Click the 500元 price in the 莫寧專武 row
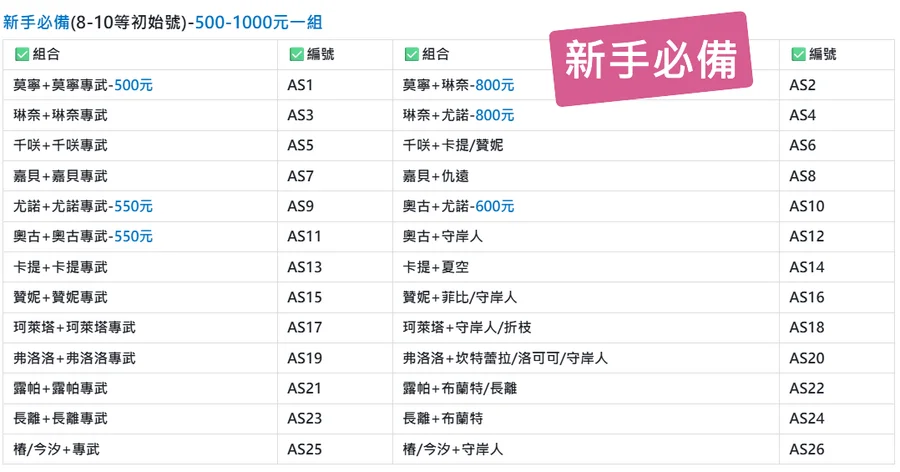The height and width of the screenshot is (472, 900). pyautogui.click(x=133, y=85)
